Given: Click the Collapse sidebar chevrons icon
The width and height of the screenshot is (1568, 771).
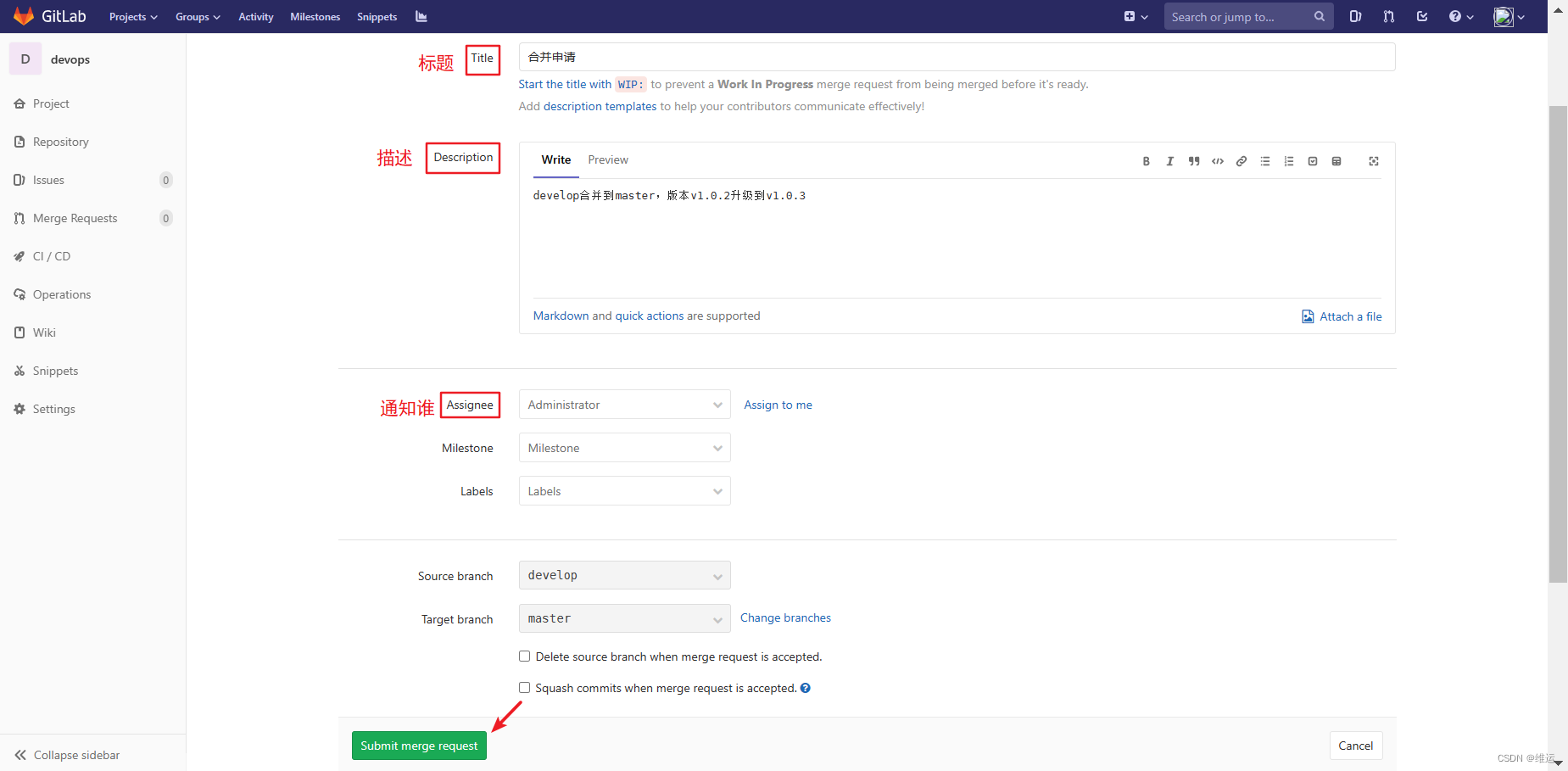Looking at the screenshot, I should tap(20, 755).
